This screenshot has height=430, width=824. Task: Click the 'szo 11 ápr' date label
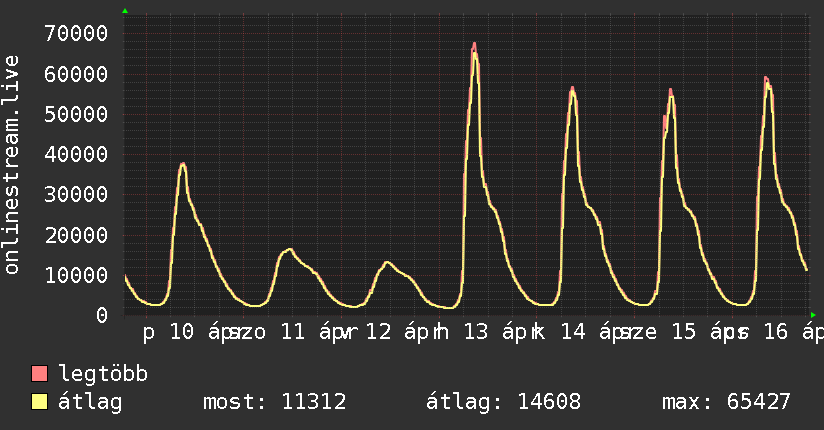click(290, 332)
